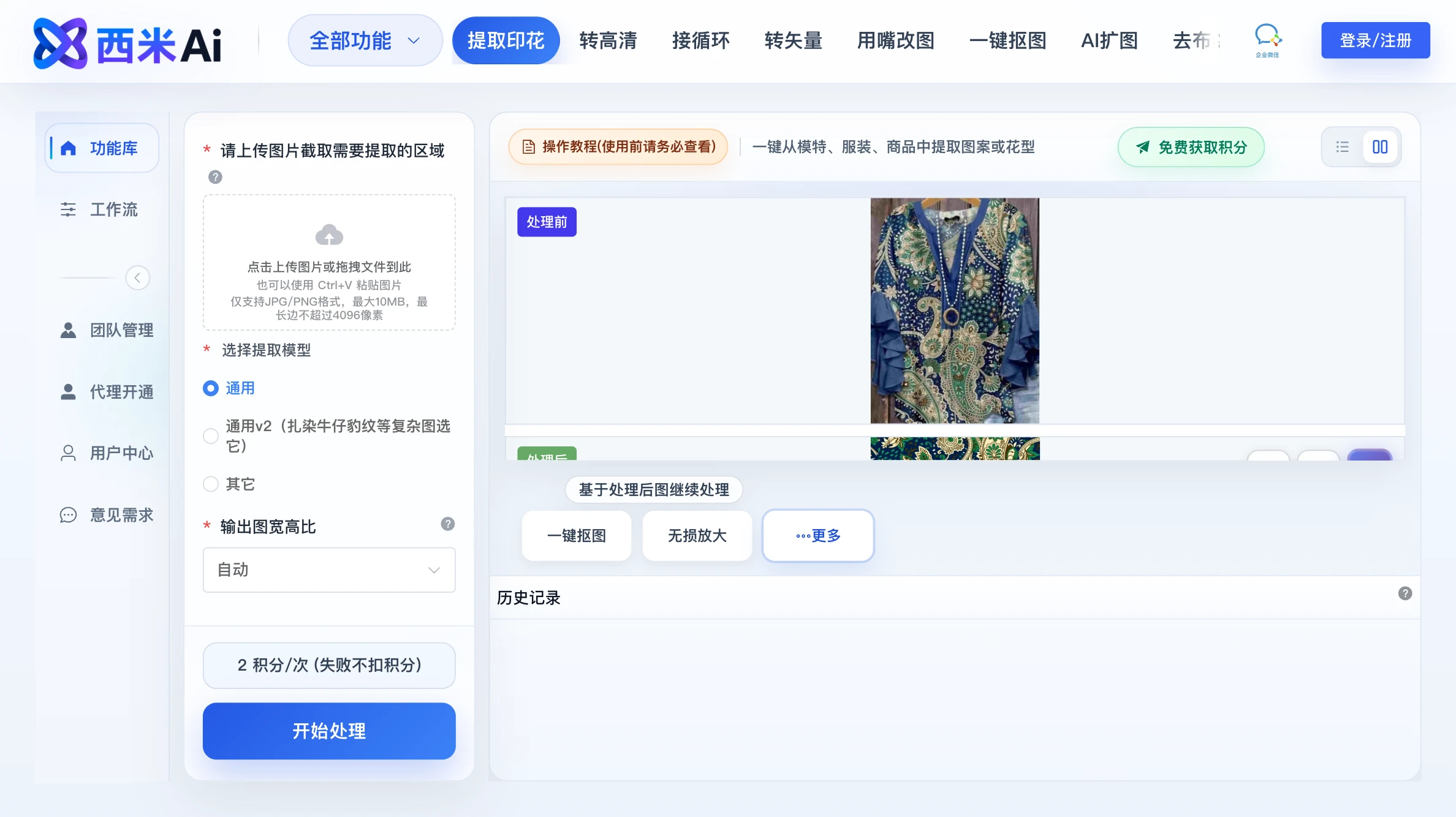Image resolution: width=1456 pixels, height=817 pixels.
Task: Click the 团队管理 person icon
Action: 68,330
